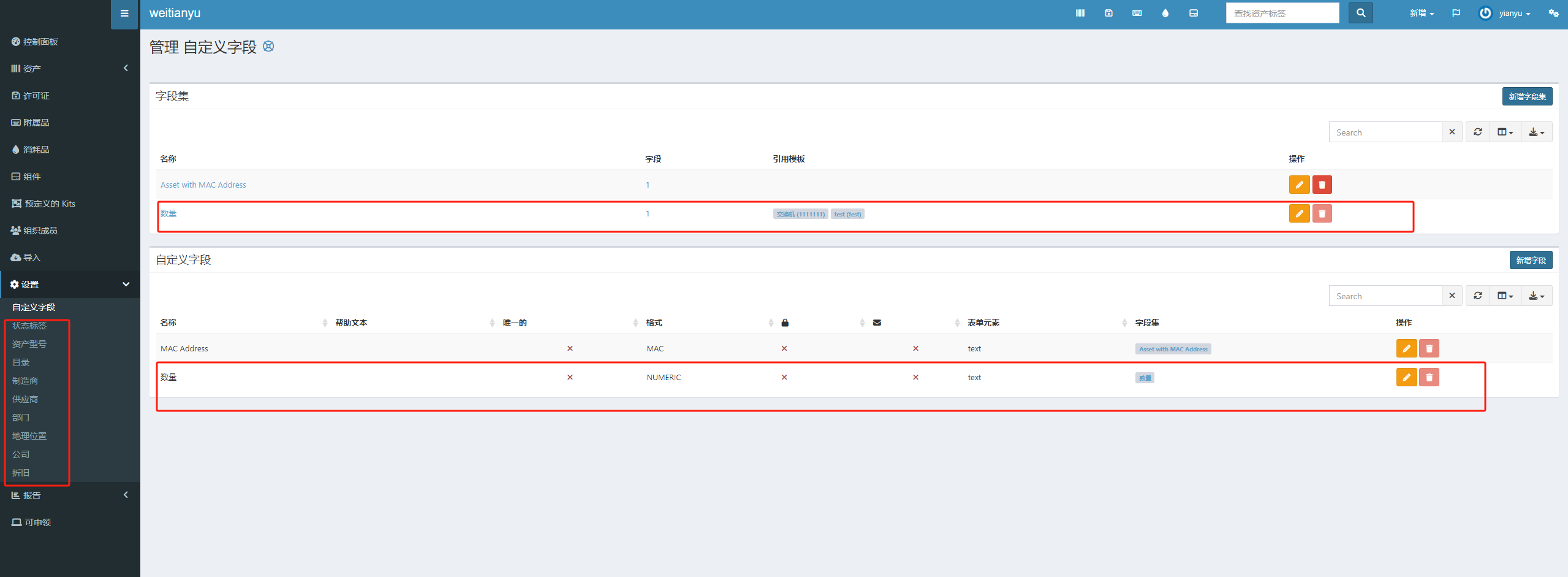Open the 新增 dropdown in header

pos(1421,13)
